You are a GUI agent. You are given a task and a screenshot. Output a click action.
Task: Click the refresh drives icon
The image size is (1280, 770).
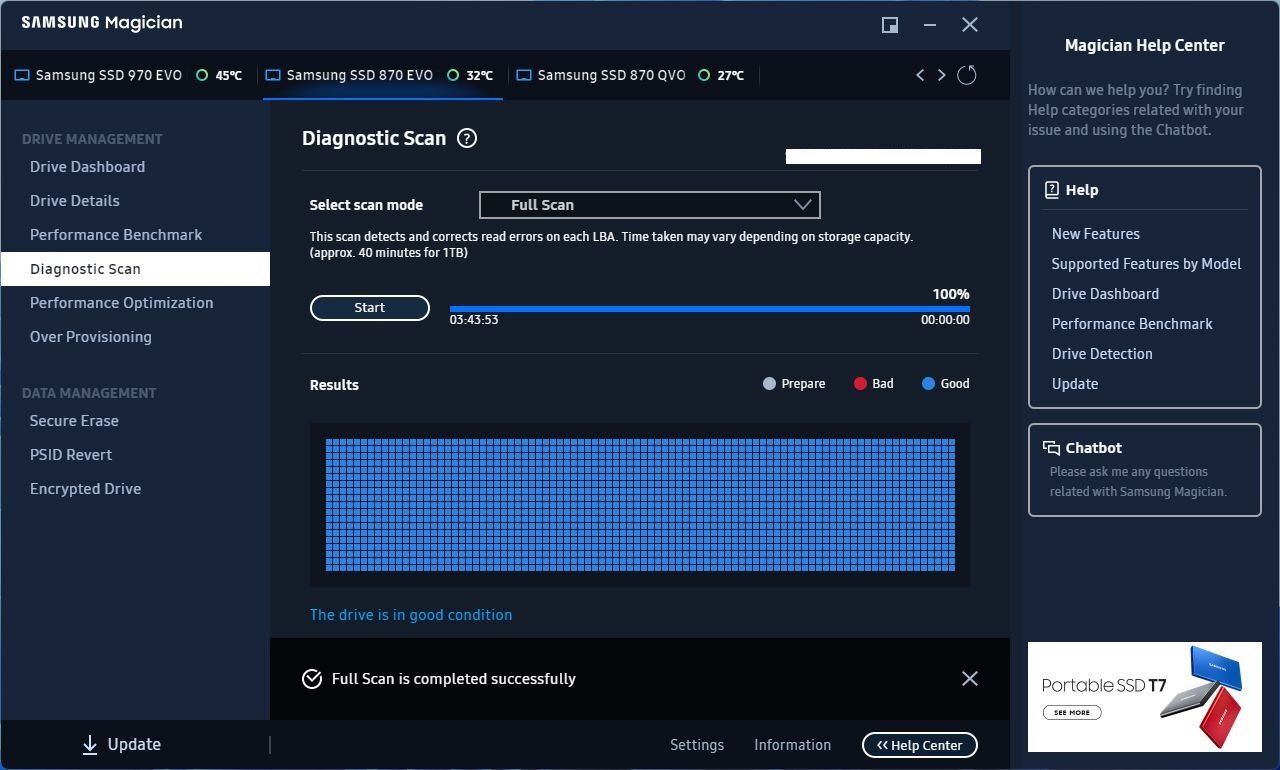pyautogui.click(x=967, y=75)
